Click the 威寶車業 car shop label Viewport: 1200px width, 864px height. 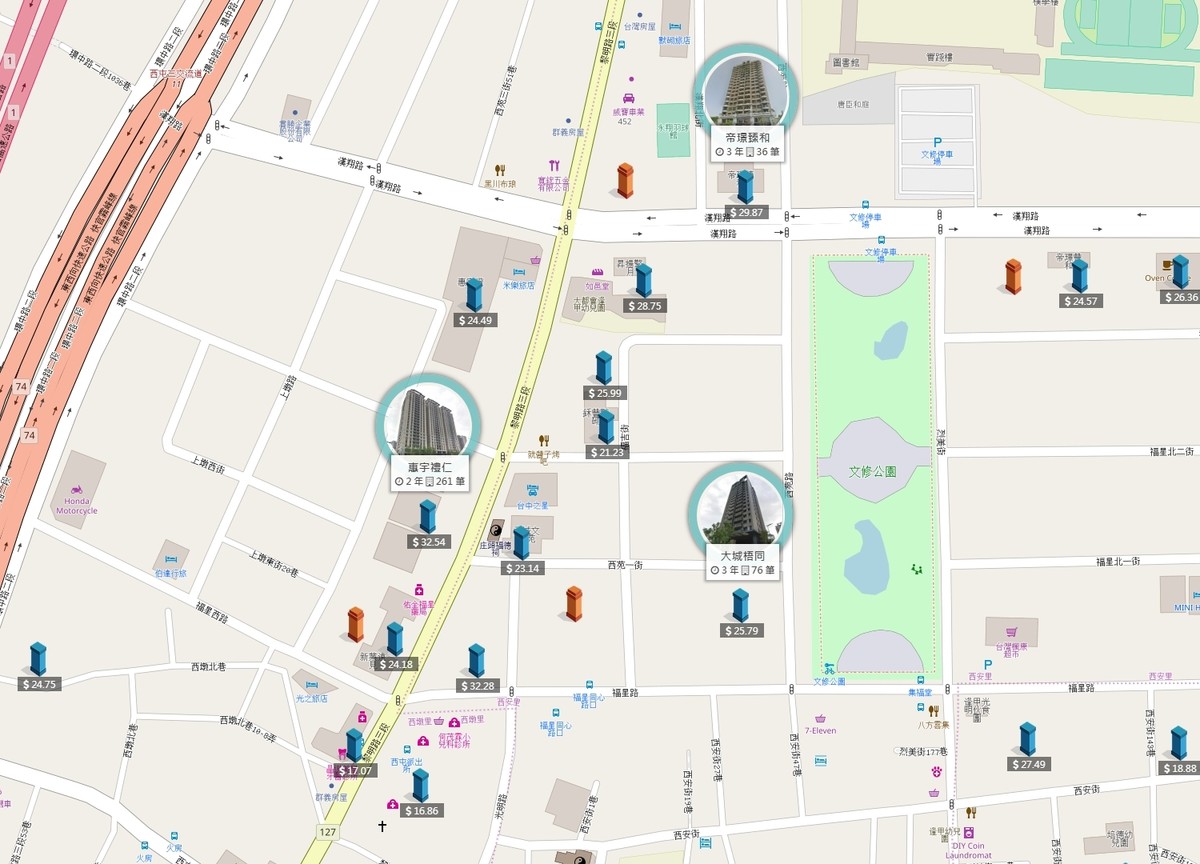(x=627, y=112)
